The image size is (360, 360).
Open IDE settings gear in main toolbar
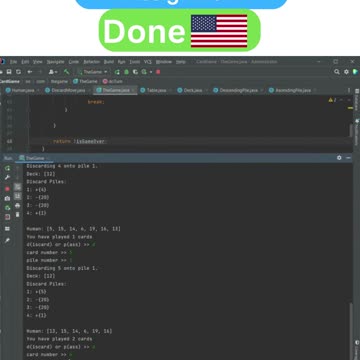click(346, 72)
